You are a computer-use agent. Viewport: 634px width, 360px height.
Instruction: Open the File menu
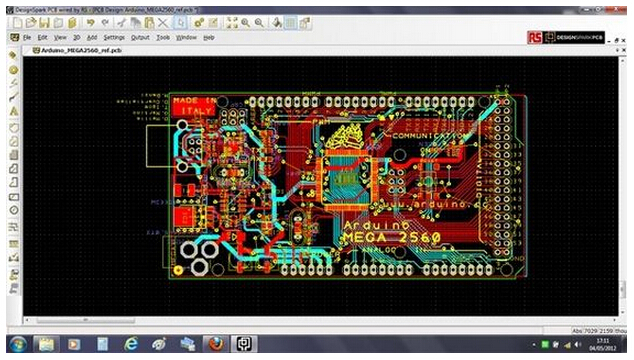point(27,38)
